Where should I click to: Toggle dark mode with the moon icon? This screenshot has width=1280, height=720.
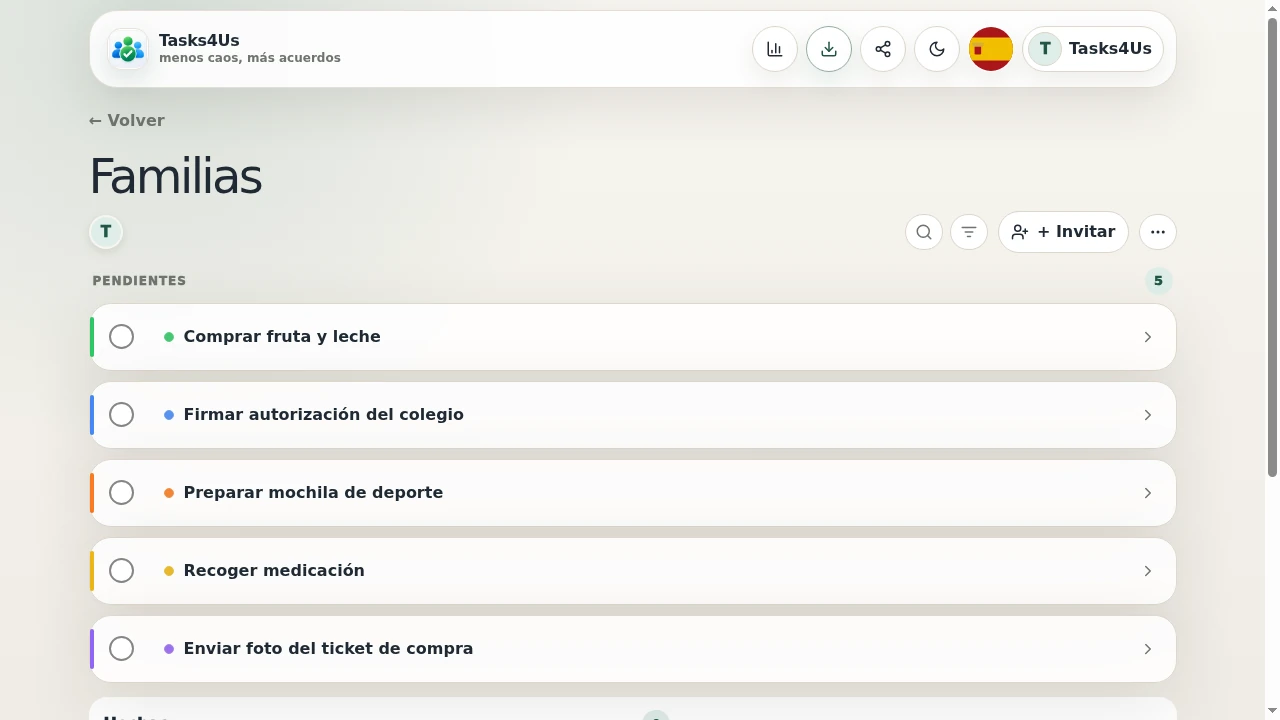click(x=937, y=49)
